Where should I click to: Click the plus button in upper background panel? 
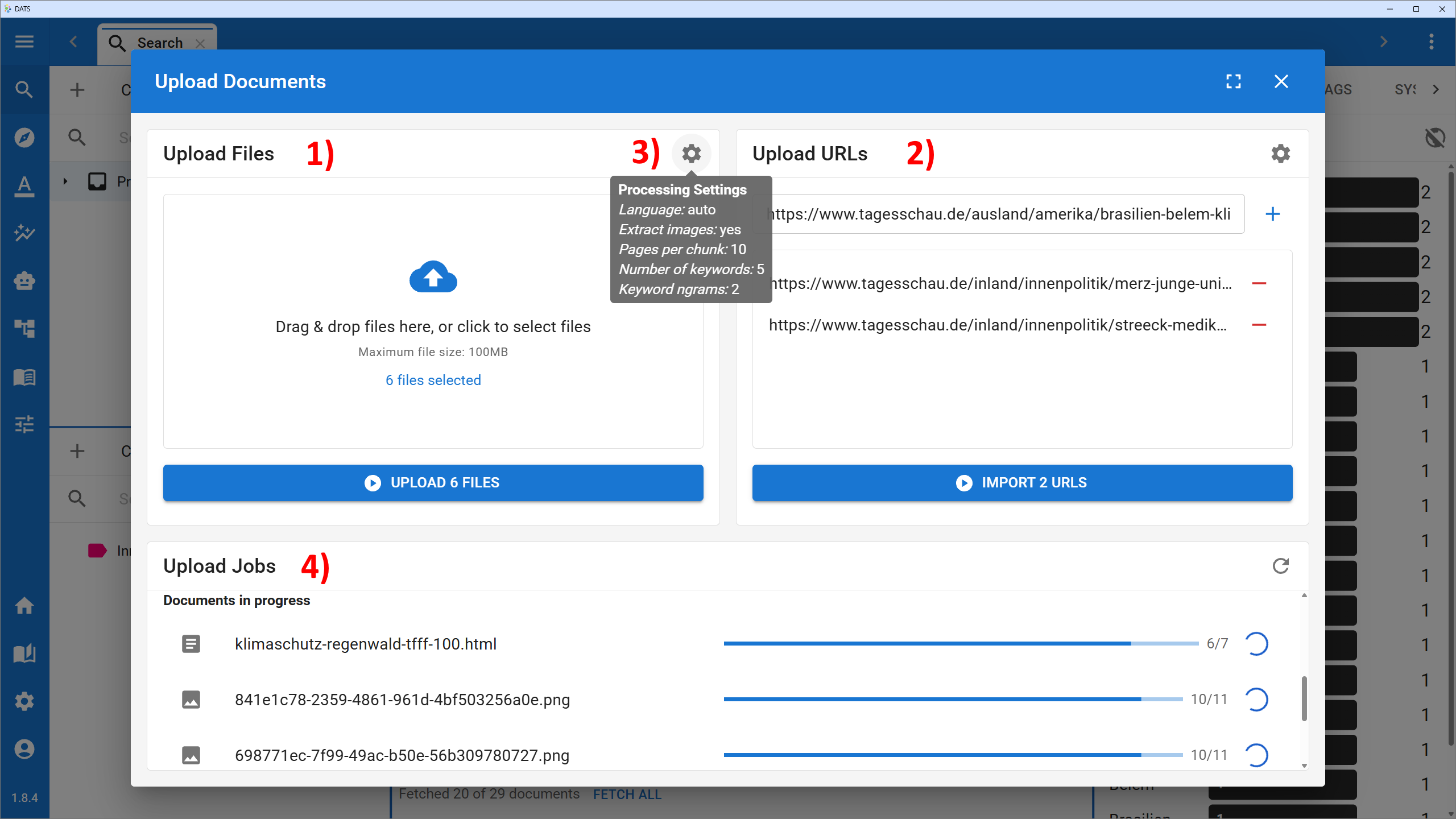pyautogui.click(x=77, y=90)
